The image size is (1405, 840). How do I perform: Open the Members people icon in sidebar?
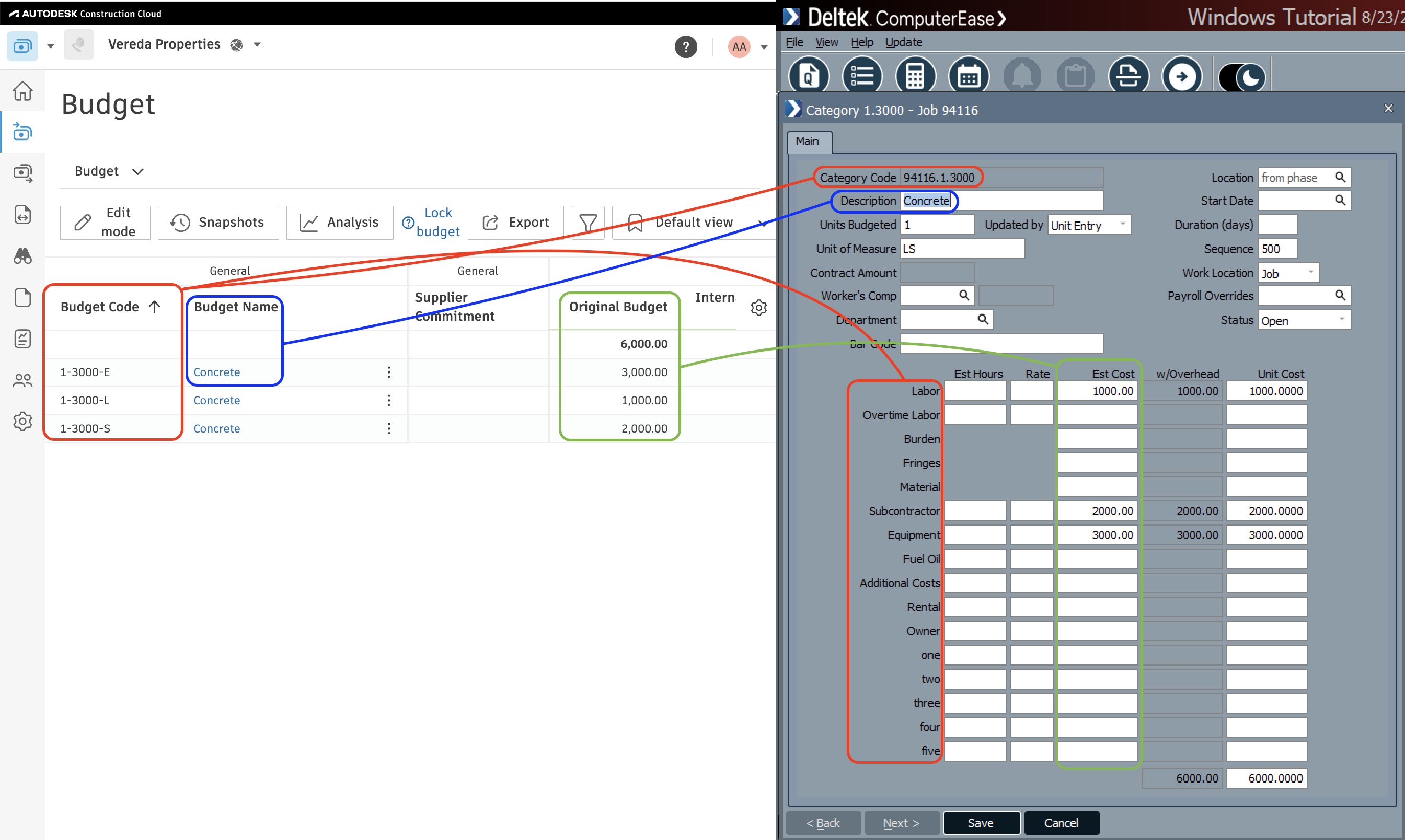[x=22, y=380]
